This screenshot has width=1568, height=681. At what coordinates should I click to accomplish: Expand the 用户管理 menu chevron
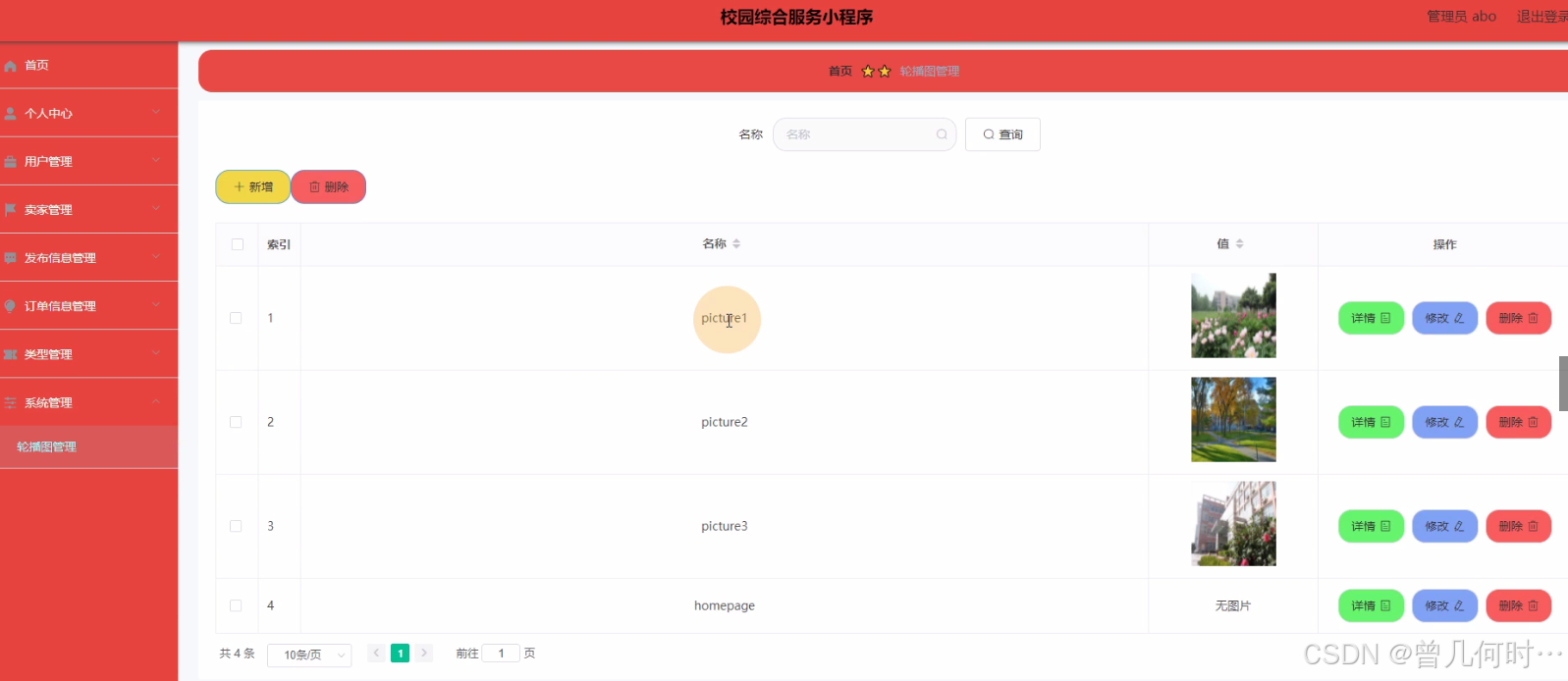(x=156, y=161)
